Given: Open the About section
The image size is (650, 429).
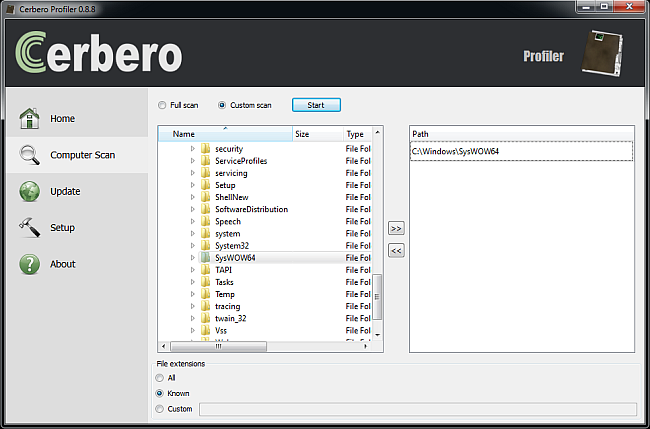Looking at the screenshot, I should pos(77,264).
